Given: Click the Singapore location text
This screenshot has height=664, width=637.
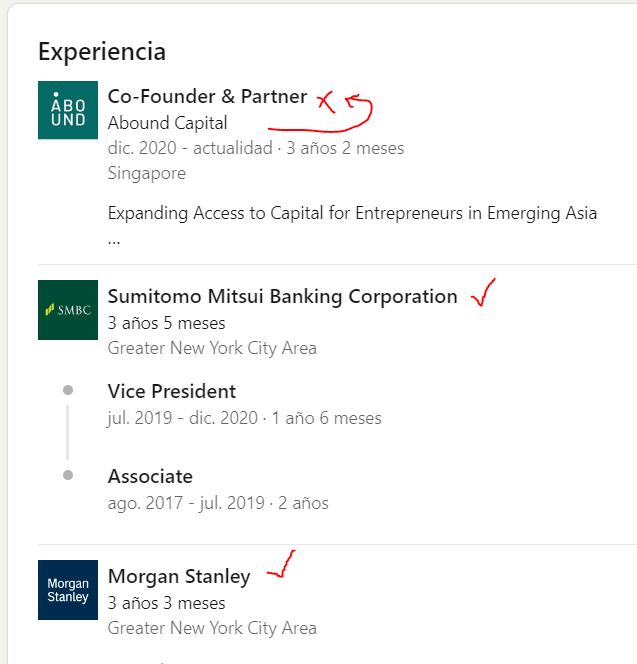Looking at the screenshot, I should click(x=146, y=173).
